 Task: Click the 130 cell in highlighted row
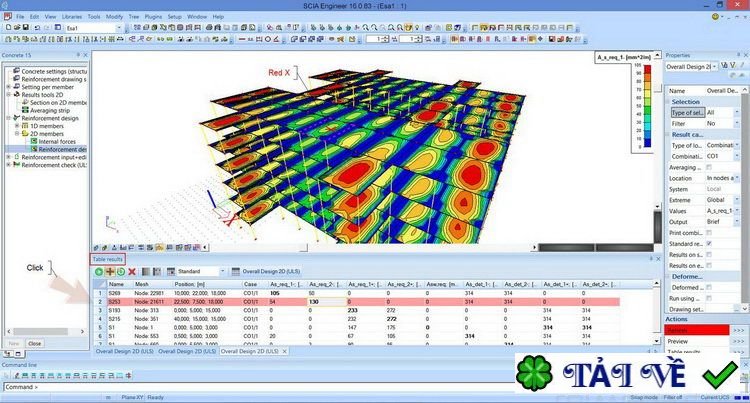(x=327, y=302)
